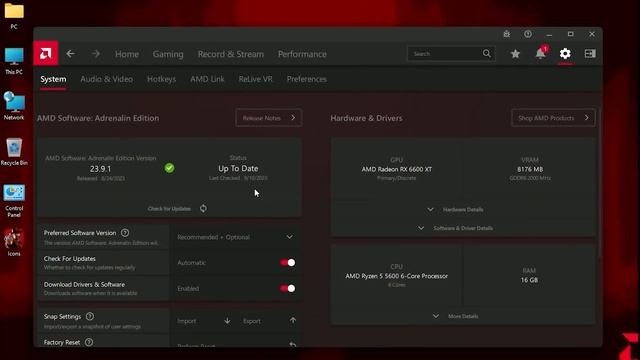Toggle Download Drivers & Software switch
This screenshot has height=360, width=640.
287,288
